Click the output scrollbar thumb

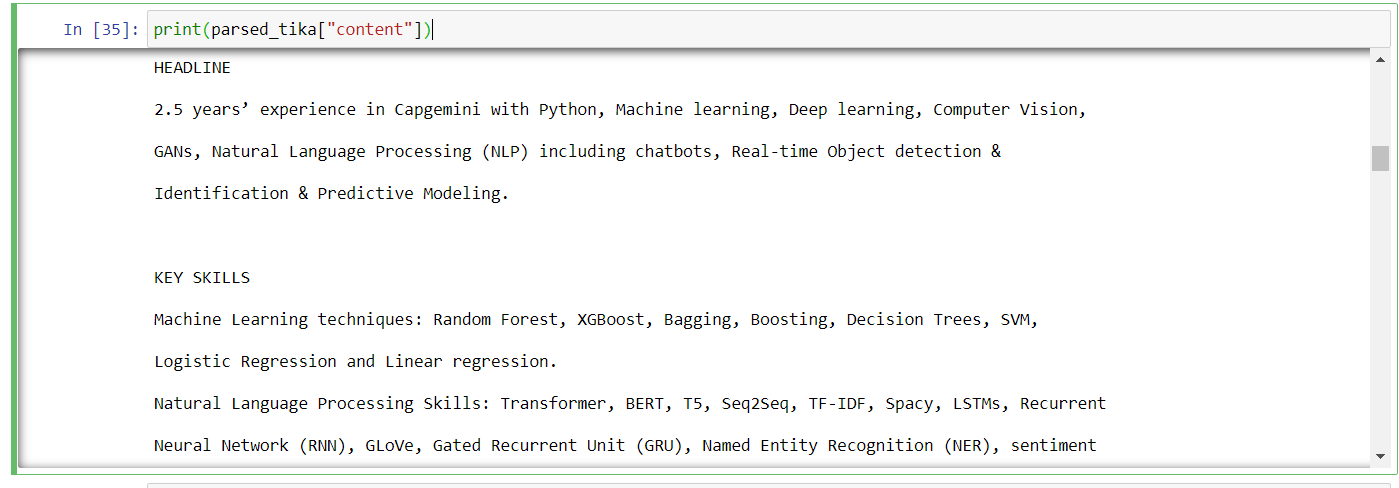pyautogui.click(x=1380, y=158)
